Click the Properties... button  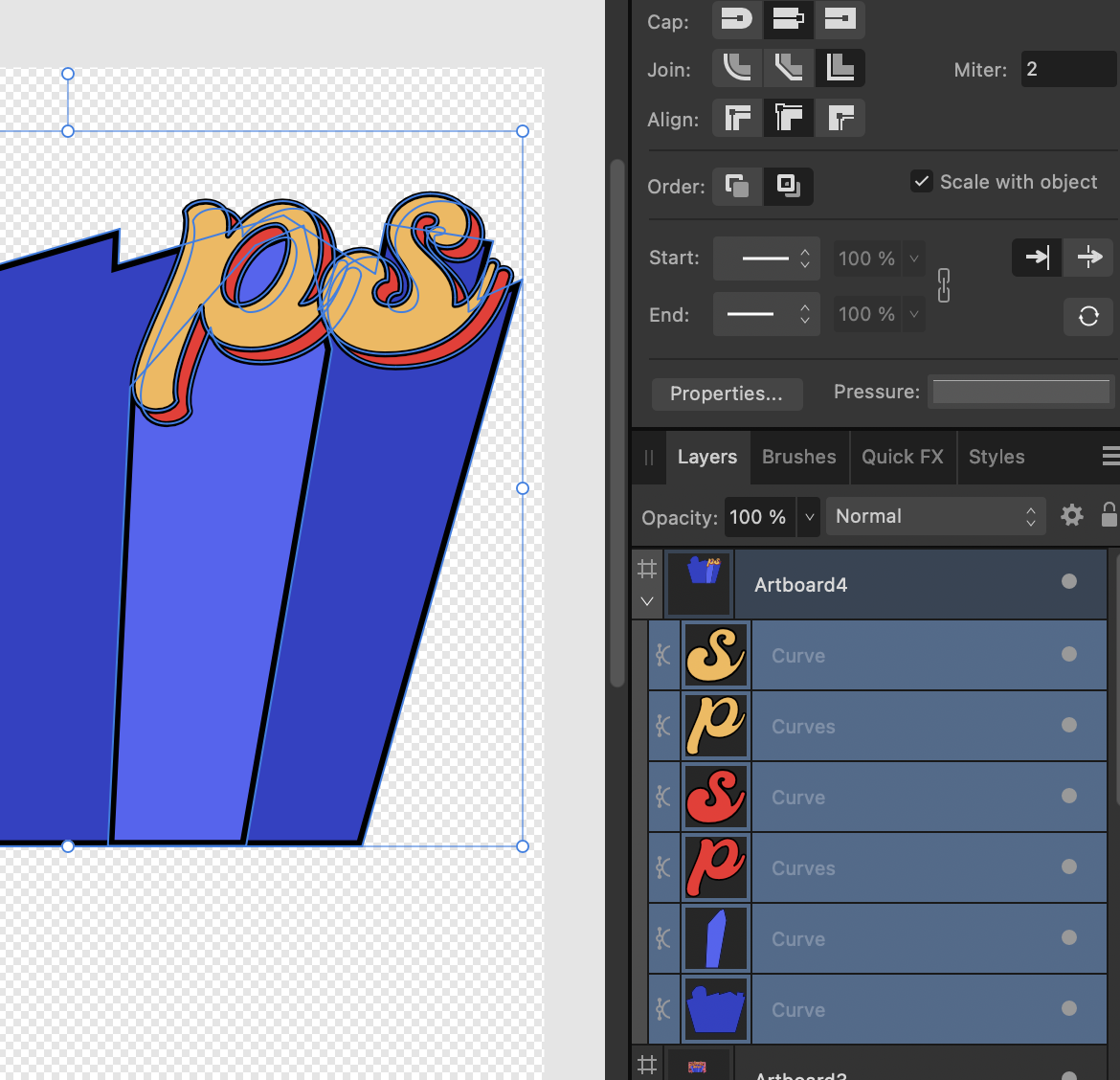pos(727,394)
